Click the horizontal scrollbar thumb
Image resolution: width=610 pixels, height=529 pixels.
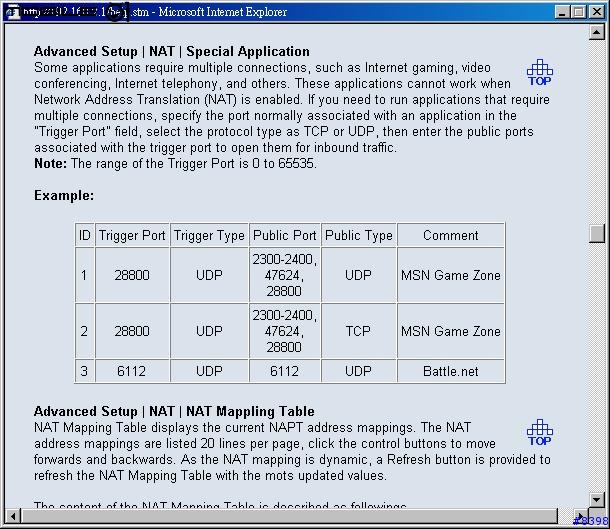click(290, 516)
